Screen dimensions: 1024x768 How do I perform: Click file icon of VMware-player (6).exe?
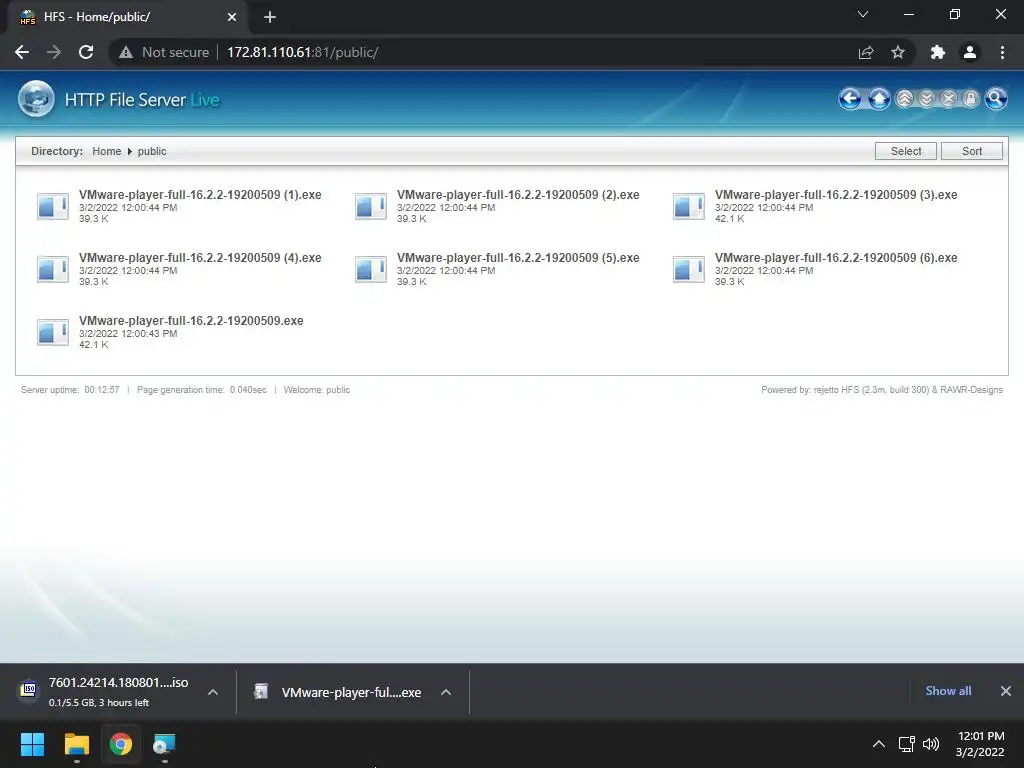688,269
